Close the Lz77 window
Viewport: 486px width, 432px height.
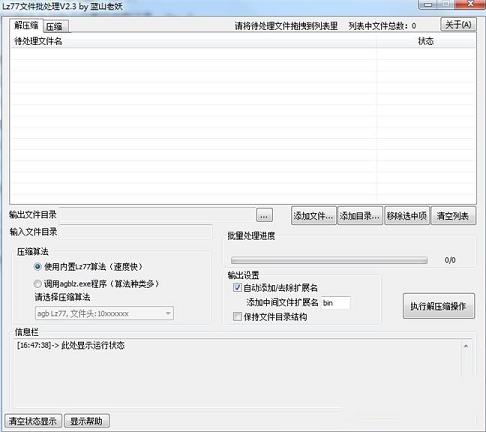tap(471, 4)
